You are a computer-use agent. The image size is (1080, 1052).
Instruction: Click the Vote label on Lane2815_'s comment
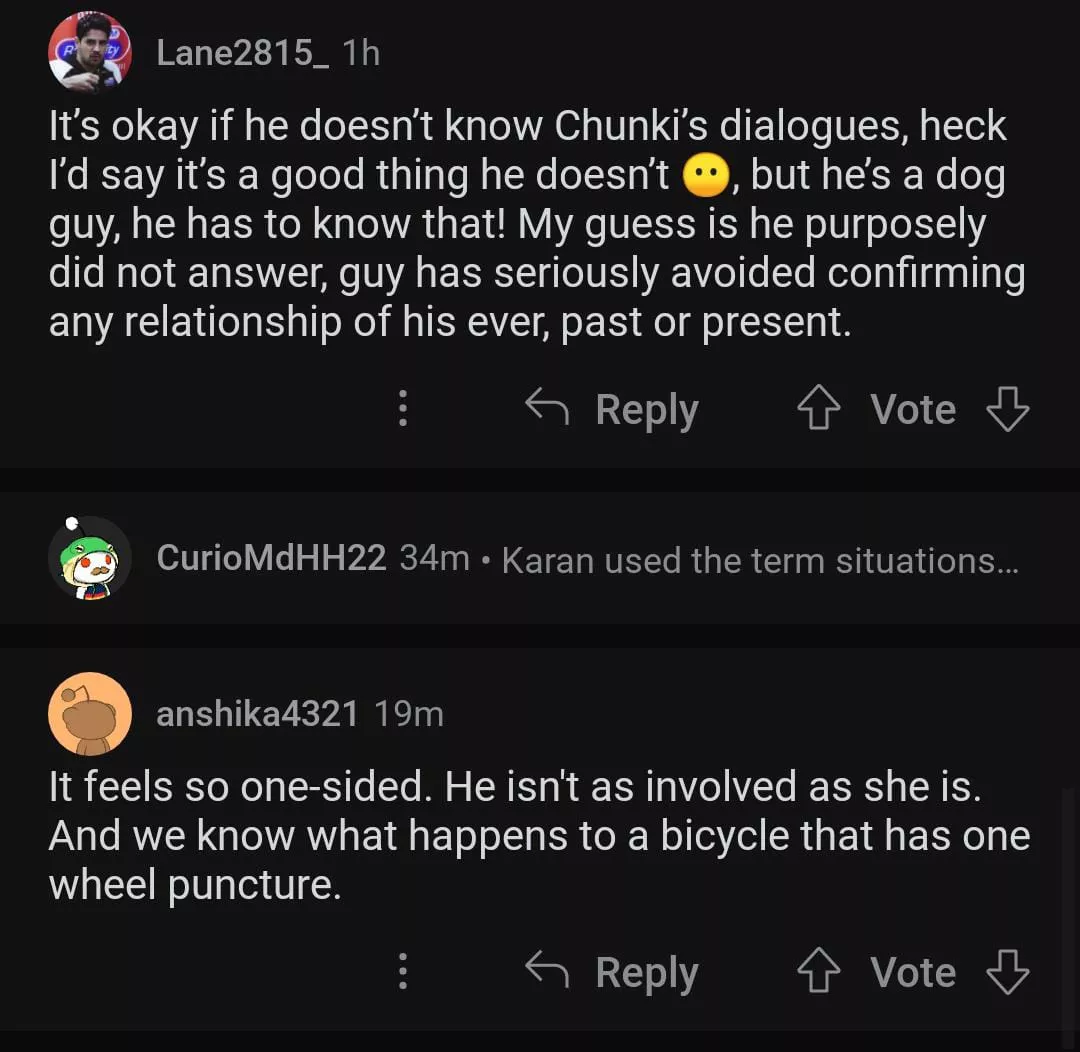click(912, 410)
